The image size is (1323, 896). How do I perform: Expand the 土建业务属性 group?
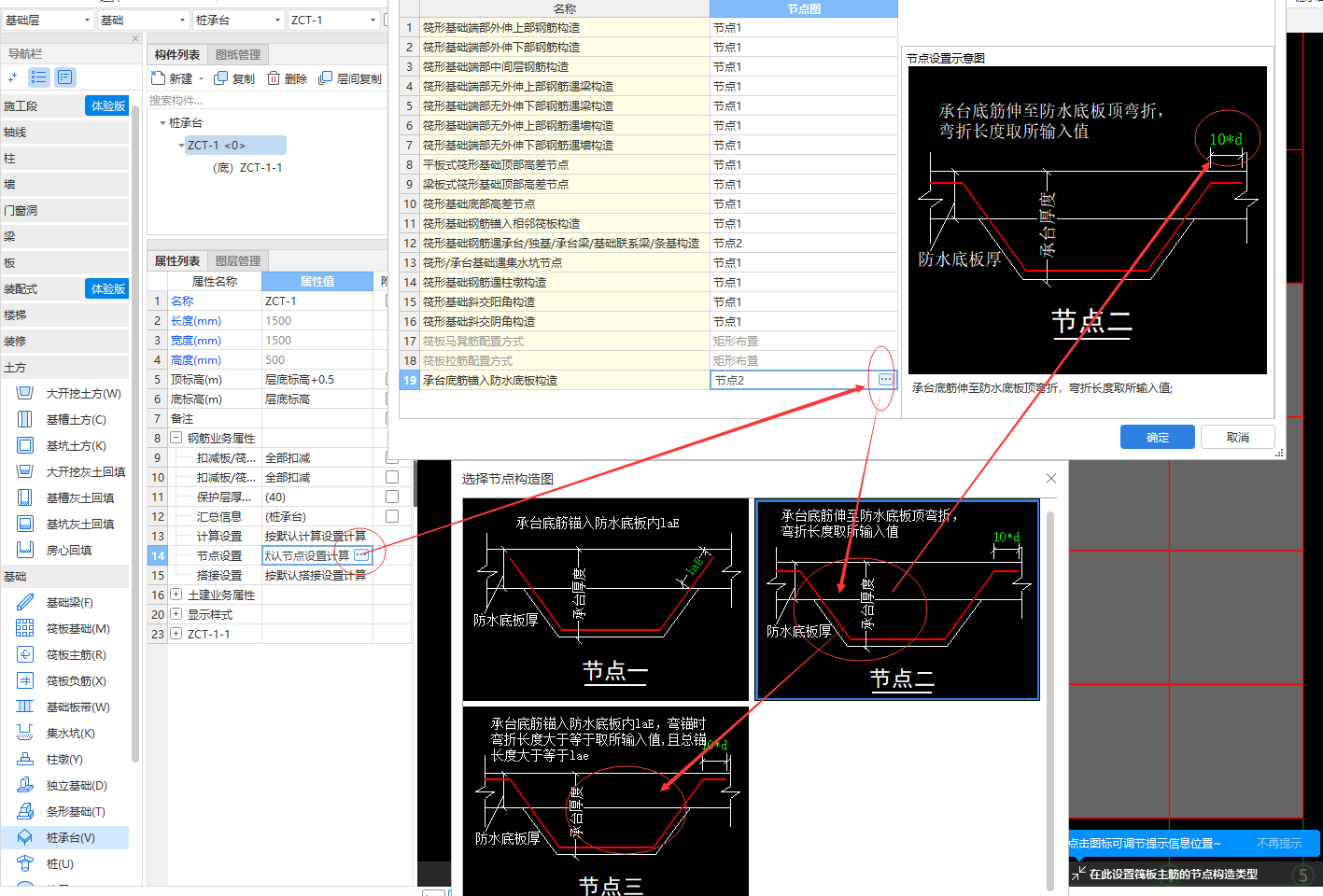tap(176, 595)
